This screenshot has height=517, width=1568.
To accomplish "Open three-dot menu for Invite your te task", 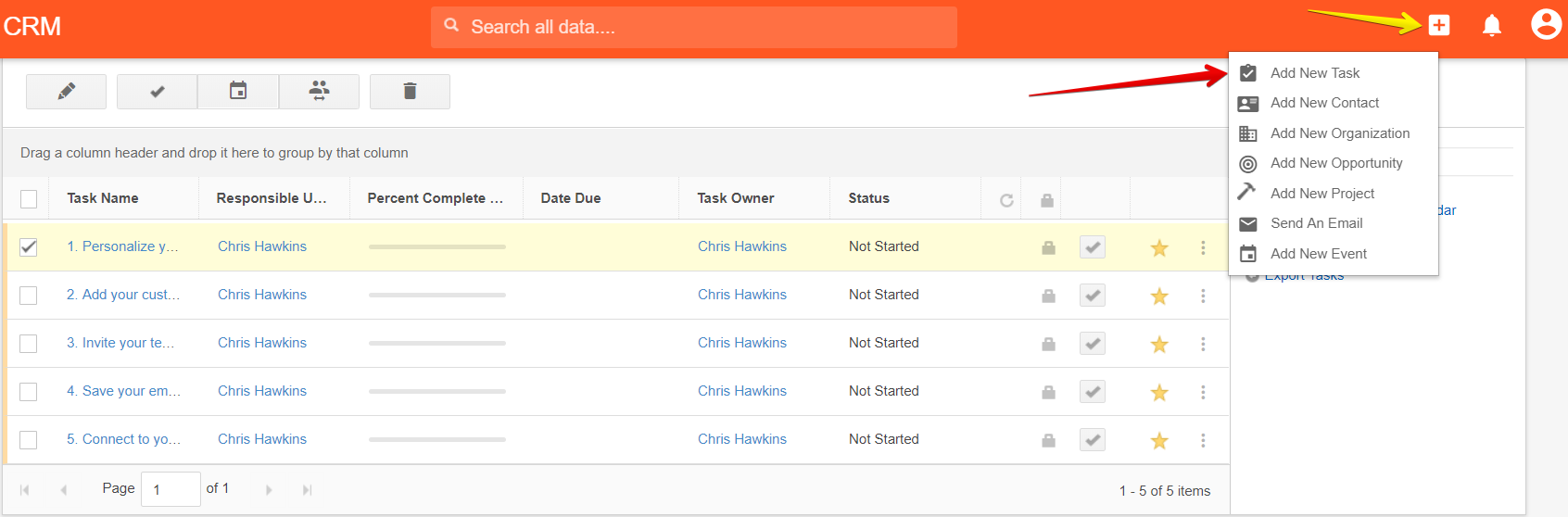I will pyautogui.click(x=1203, y=344).
